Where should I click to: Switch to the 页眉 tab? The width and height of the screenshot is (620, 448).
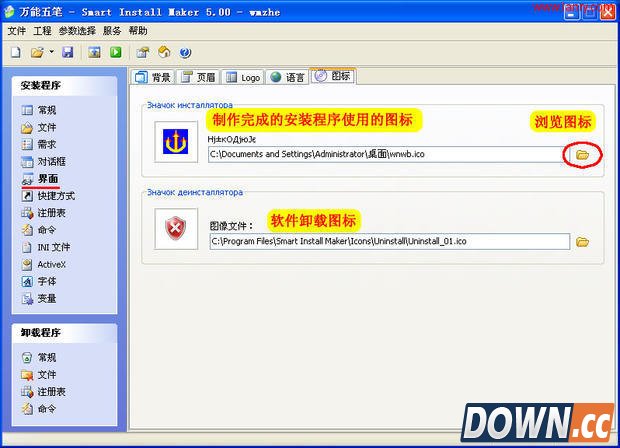198,77
